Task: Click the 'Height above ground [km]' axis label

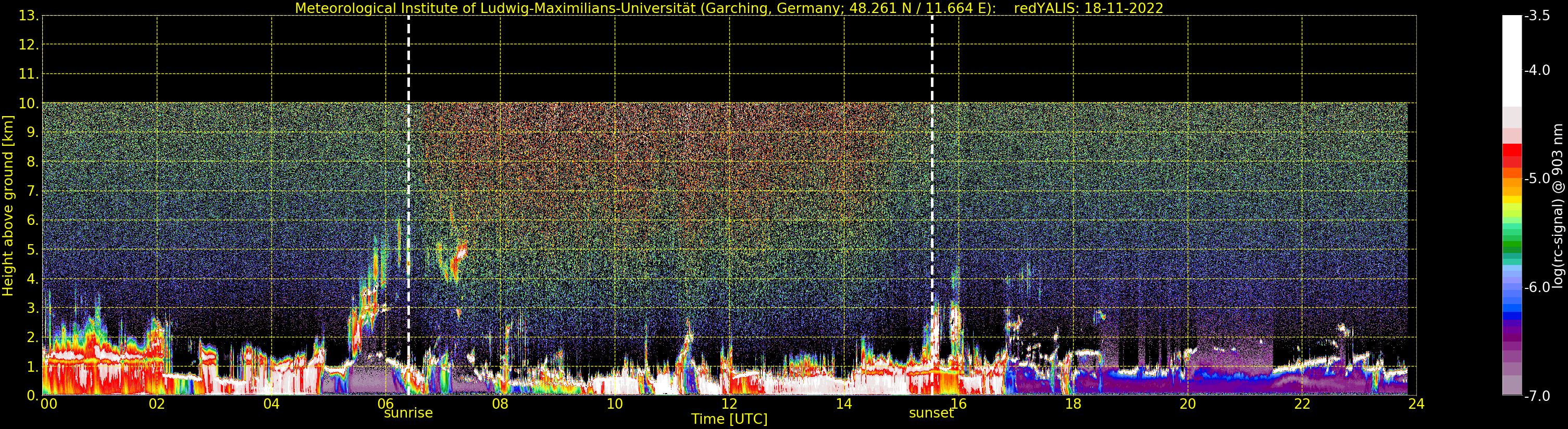Action: 8,206
